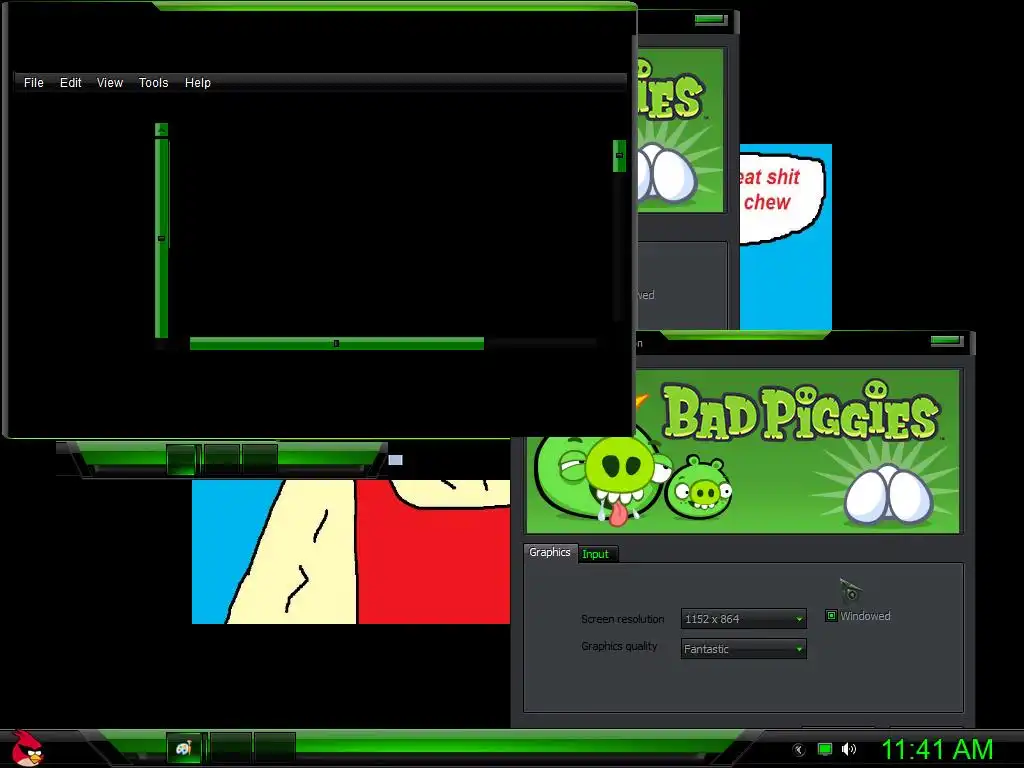Click the Screen resolution label
Image resolution: width=1024 pixels, height=768 pixels.
click(622, 619)
